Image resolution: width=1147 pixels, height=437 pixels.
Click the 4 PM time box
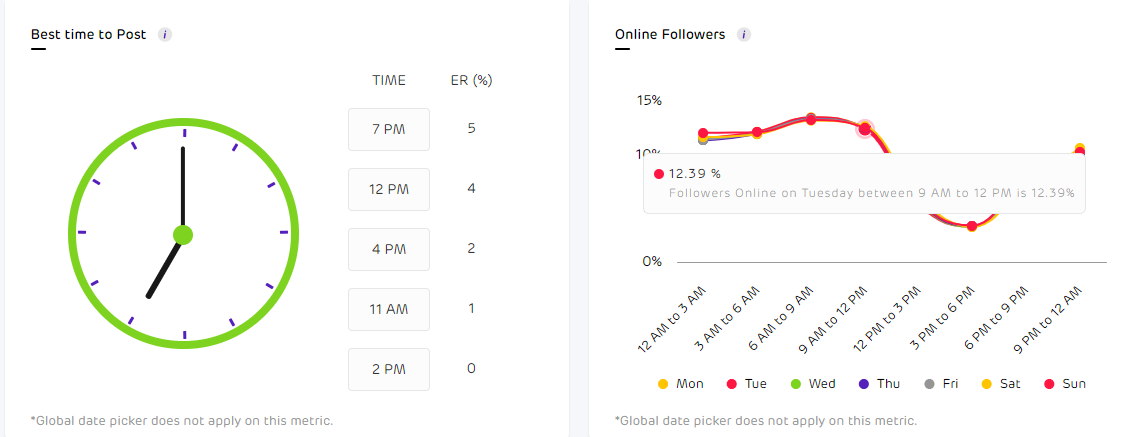coord(389,249)
